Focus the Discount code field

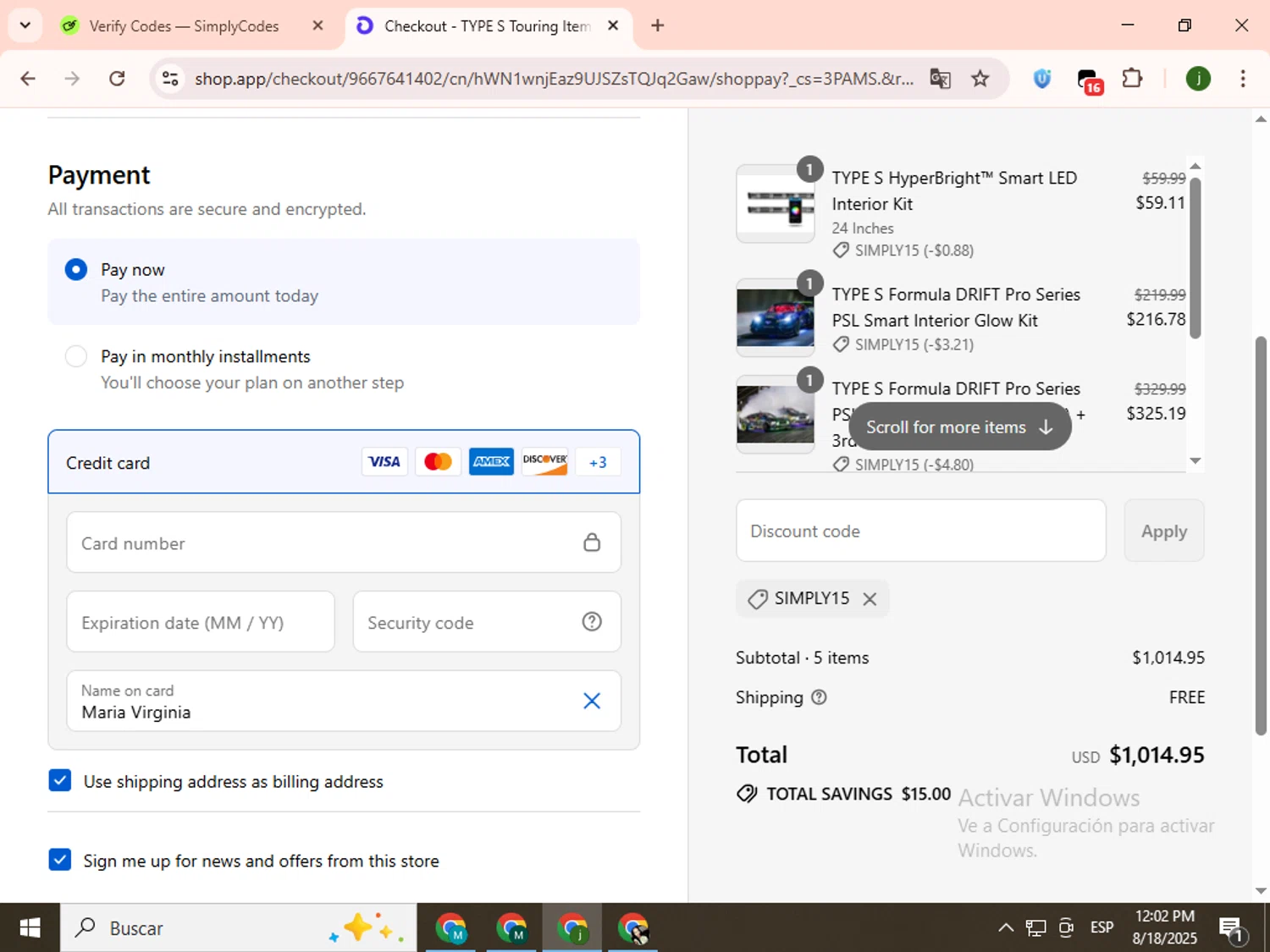coord(921,531)
